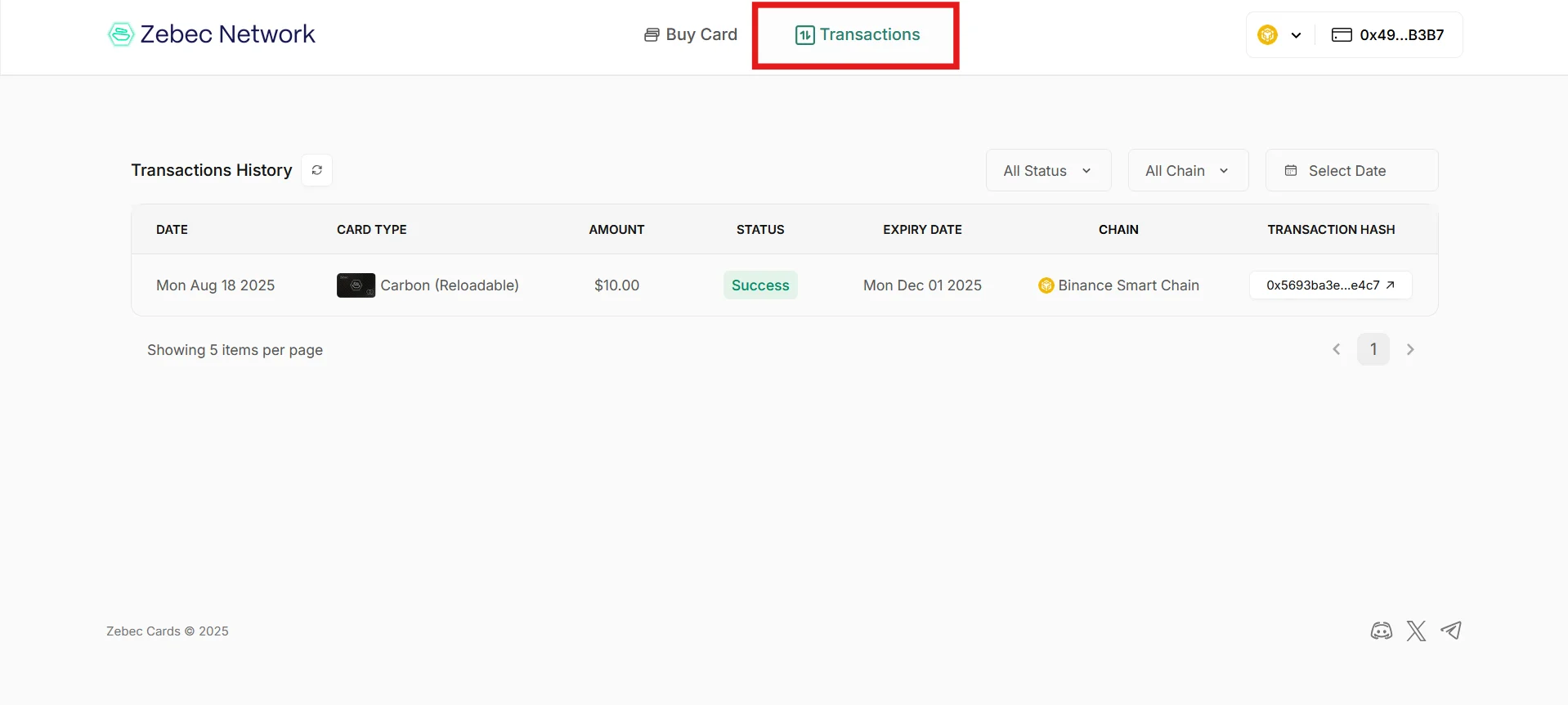
Task: Refresh the Transactions History list
Action: [316, 170]
